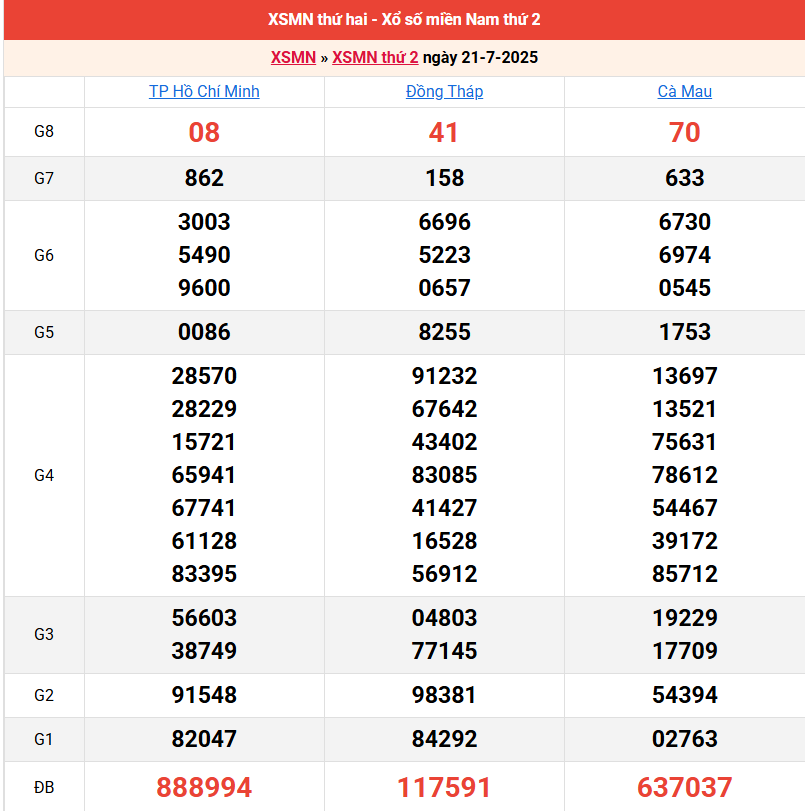The image size is (805, 811).
Task: Click G6 number 6730
Action: pyautogui.click(x=684, y=222)
